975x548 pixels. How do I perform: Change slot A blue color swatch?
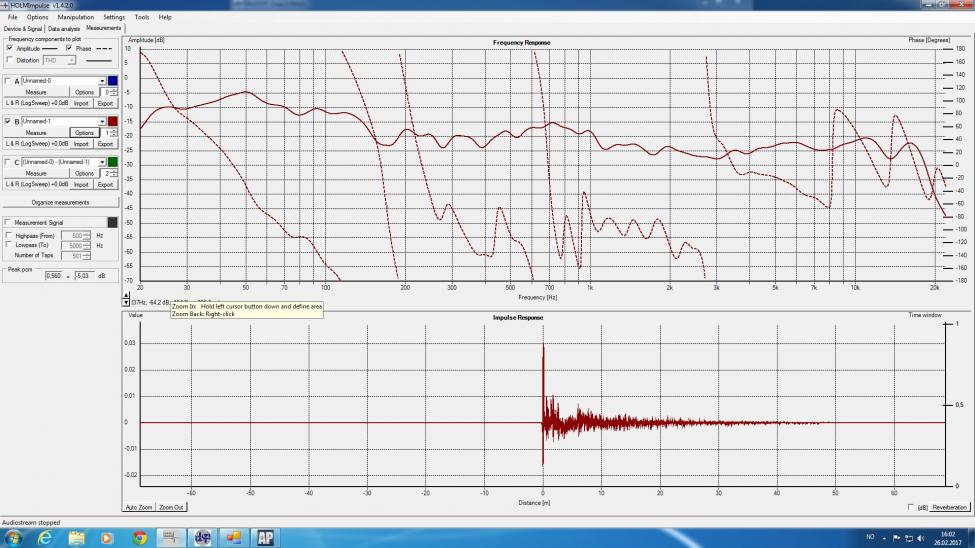pos(113,81)
